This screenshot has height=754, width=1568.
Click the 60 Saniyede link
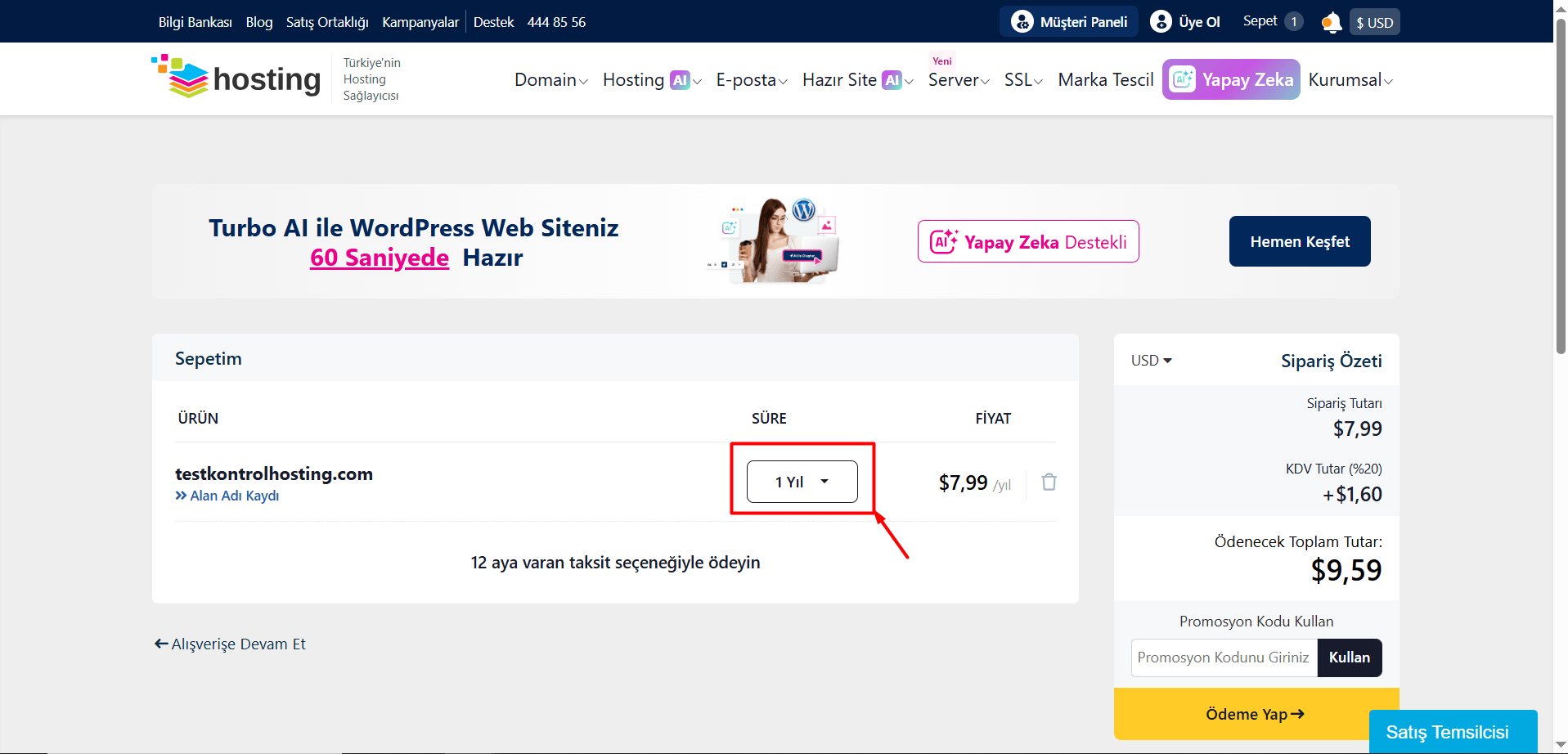click(380, 258)
